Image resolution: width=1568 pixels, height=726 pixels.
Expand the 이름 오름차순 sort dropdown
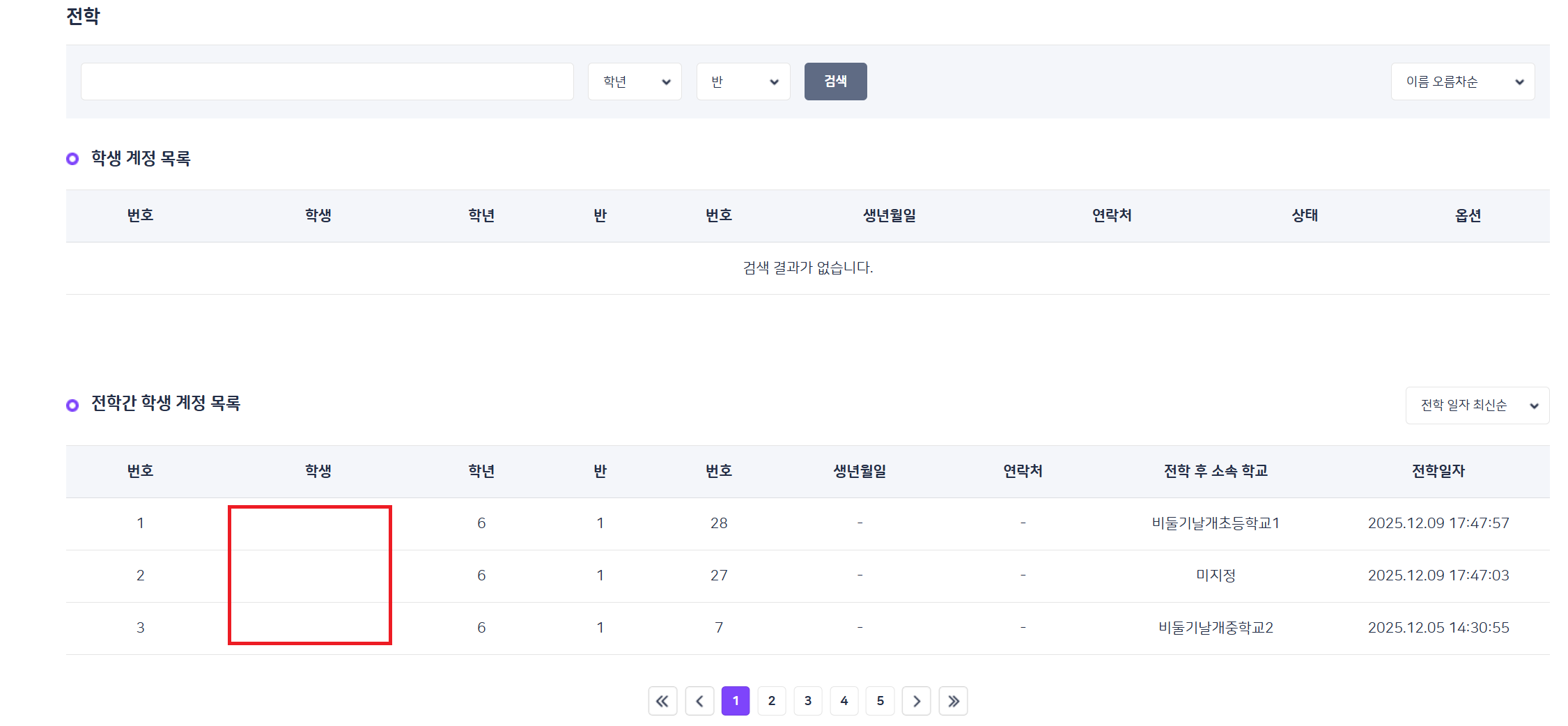[1463, 82]
